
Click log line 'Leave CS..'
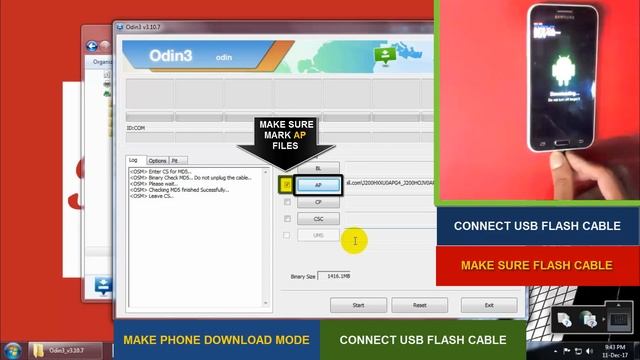(x=151, y=196)
